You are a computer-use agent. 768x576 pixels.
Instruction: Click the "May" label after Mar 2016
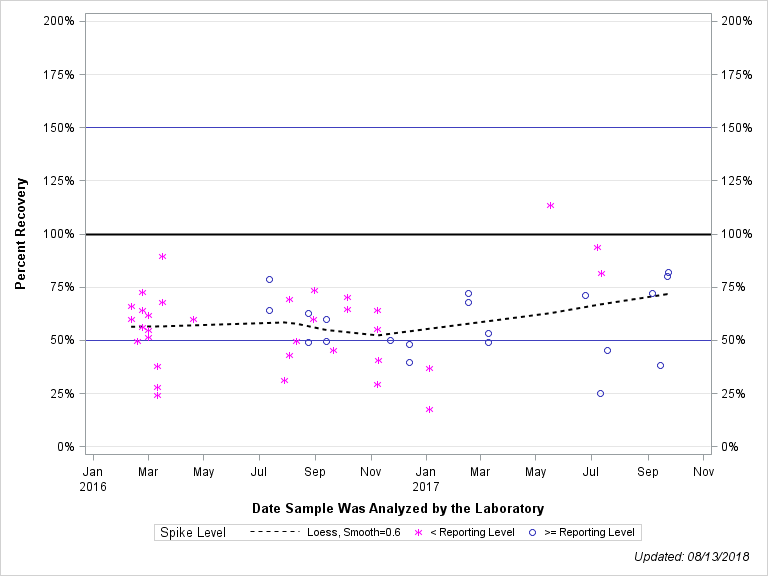coord(203,472)
